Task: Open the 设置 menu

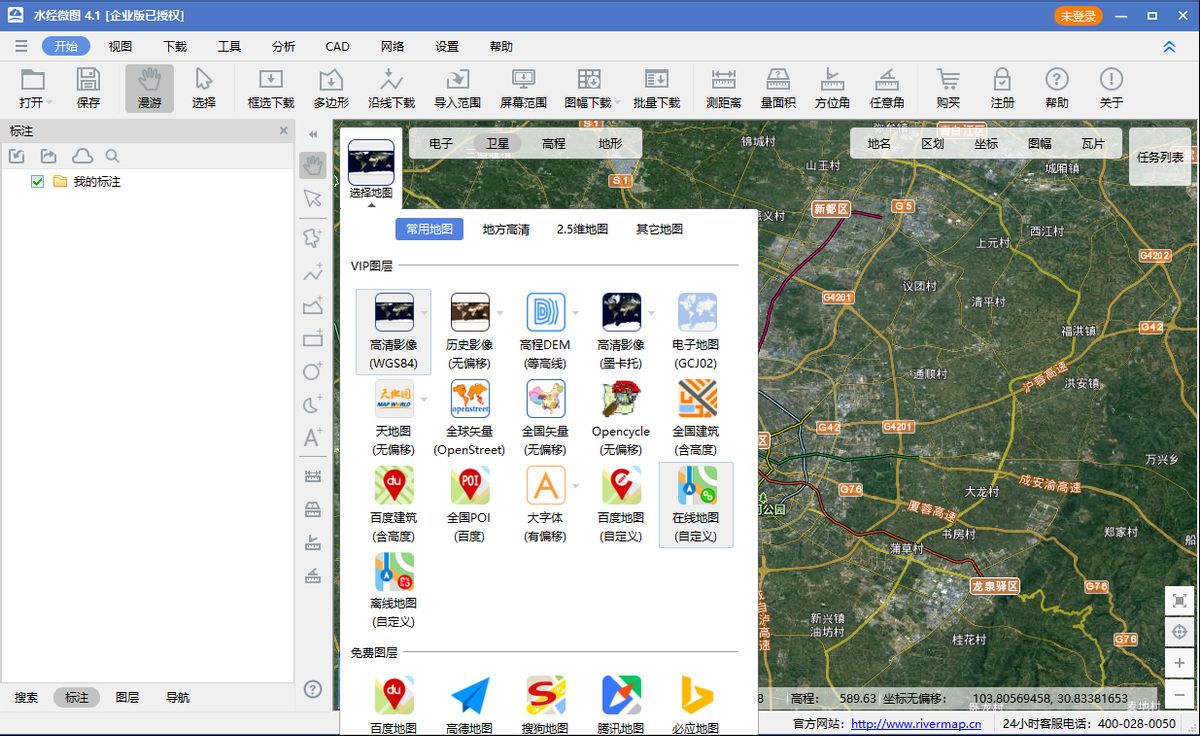Action: pyautogui.click(x=446, y=46)
